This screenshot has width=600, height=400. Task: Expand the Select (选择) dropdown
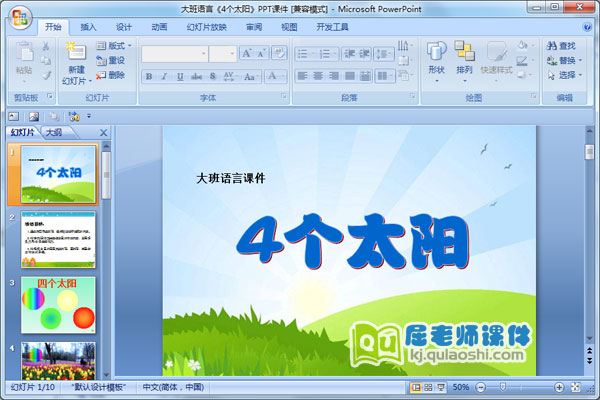566,75
